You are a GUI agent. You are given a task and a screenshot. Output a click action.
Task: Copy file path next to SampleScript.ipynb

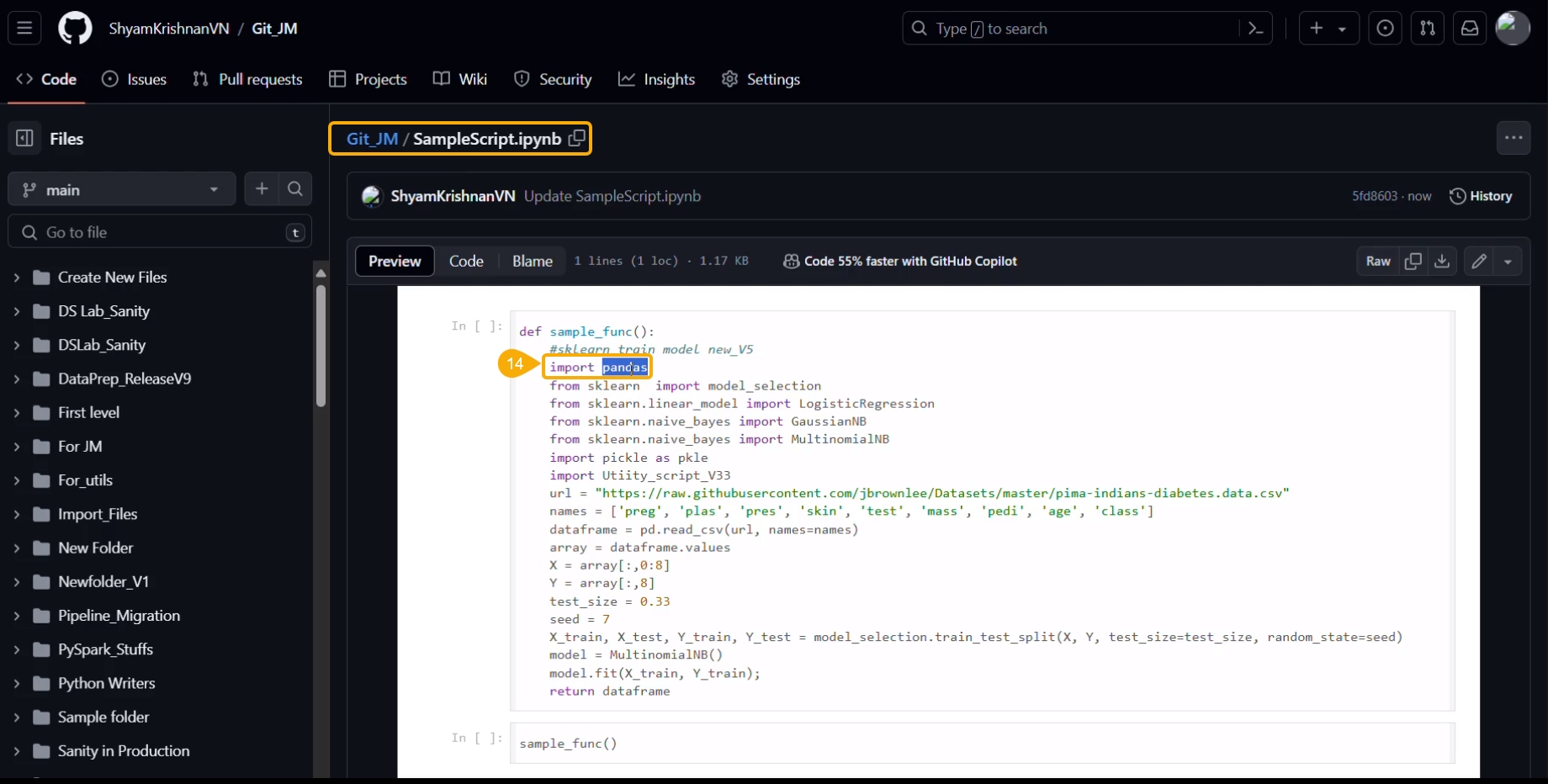[x=576, y=139]
